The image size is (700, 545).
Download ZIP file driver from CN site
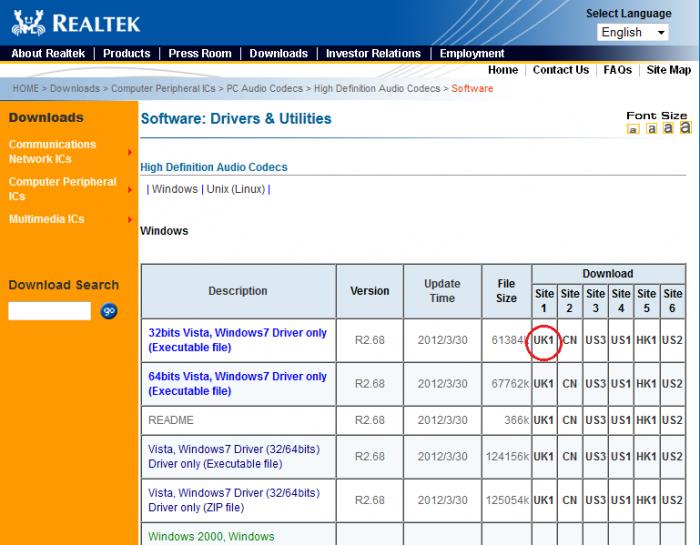(x=569, y=500)
